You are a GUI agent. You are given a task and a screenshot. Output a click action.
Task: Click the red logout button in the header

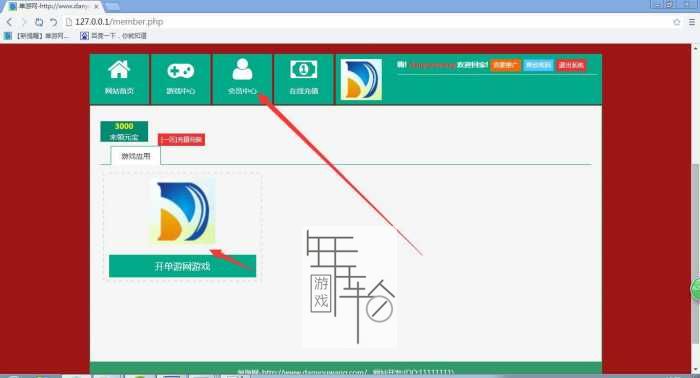coord(571,65)
